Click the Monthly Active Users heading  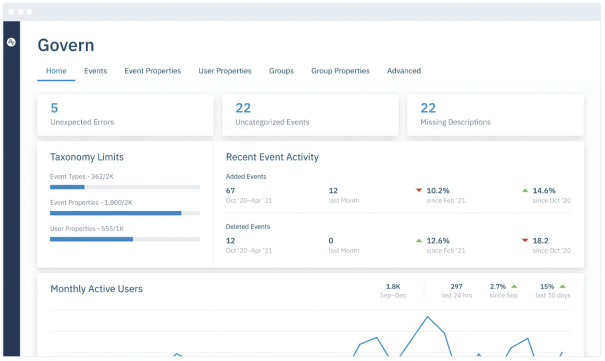pyautogui.click(x=96, y=289)
